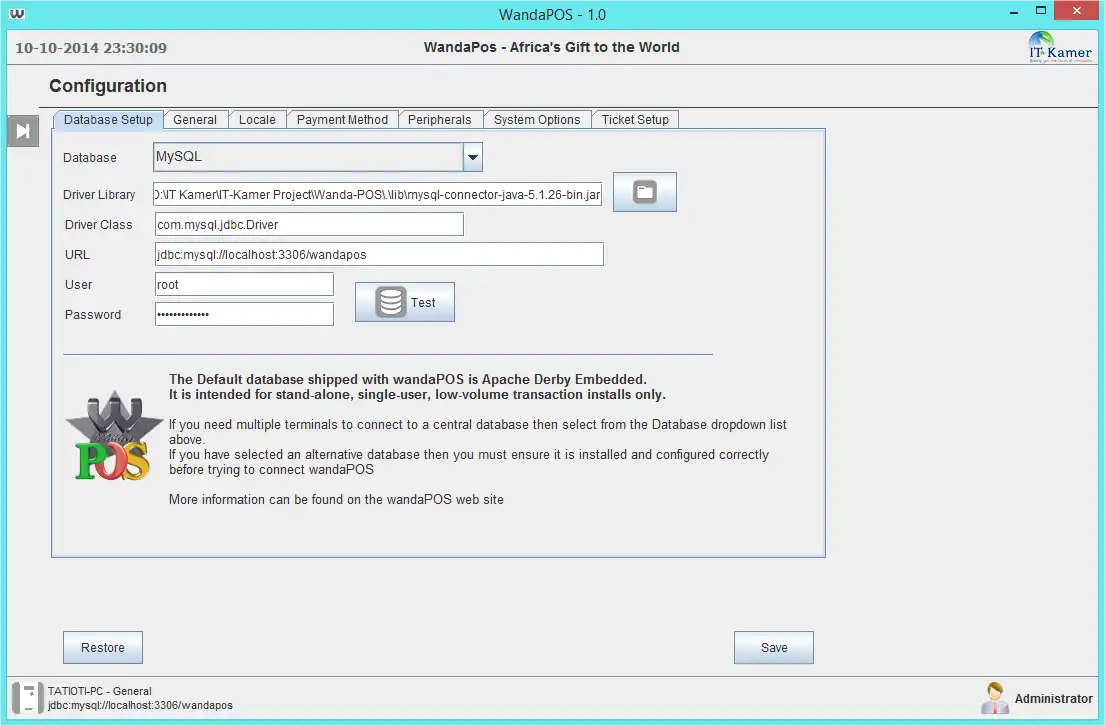1105x726 pixels.
Task: Open the System Options tab
Action: [537, 120]
